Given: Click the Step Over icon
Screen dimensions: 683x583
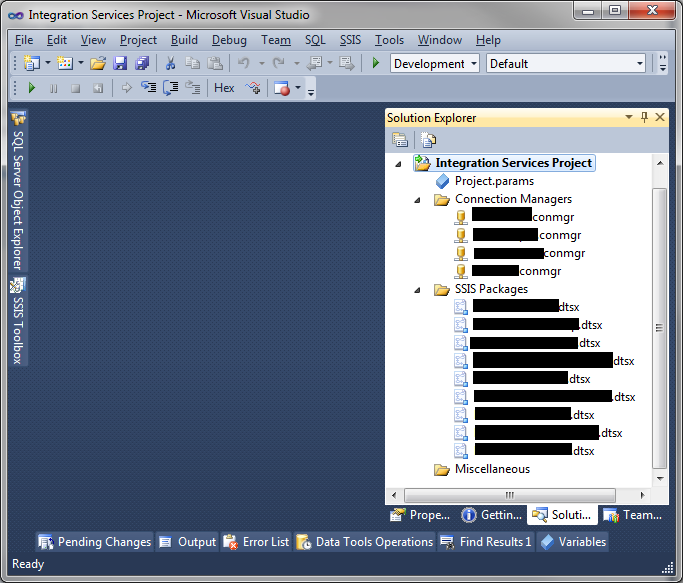Looking at the screenshot, I should (x=171, y=88).
